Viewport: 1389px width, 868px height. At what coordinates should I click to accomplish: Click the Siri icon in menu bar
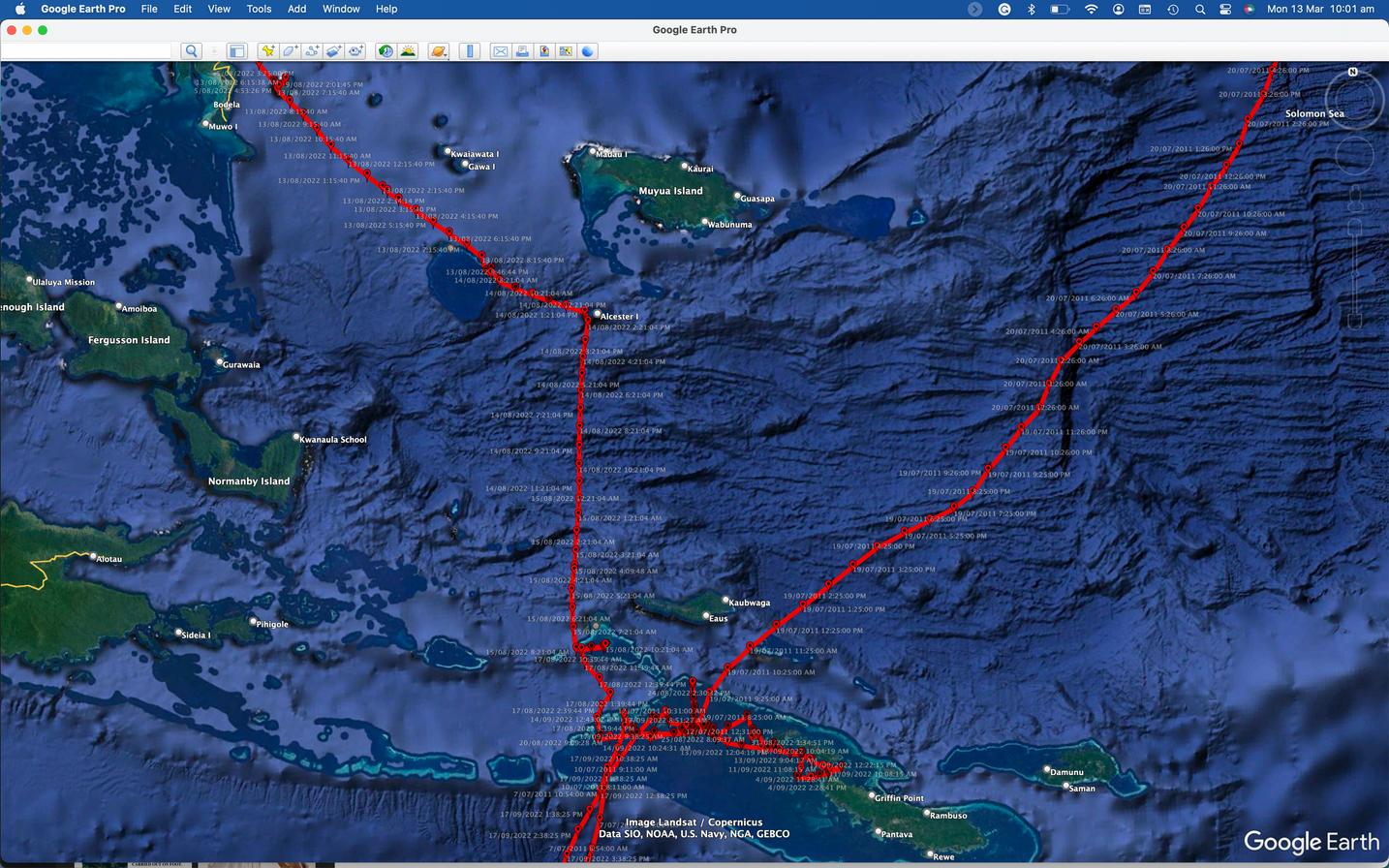pos(1250,9)
